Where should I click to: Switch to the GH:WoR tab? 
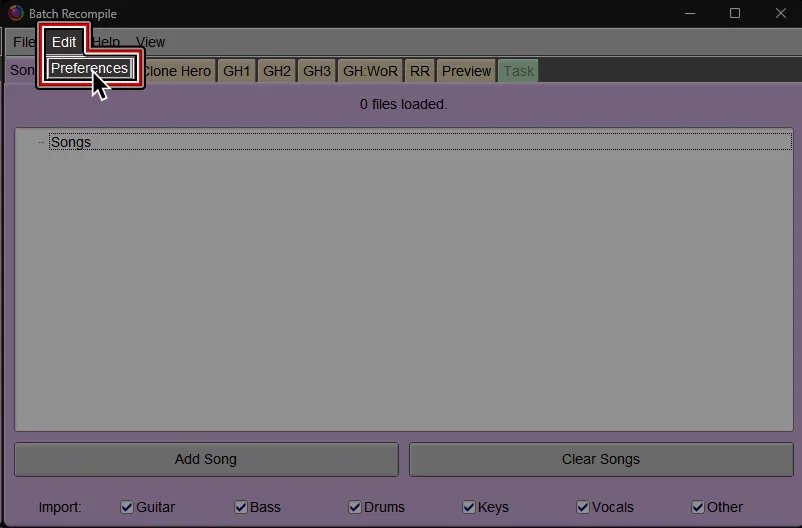coord(370,71)
